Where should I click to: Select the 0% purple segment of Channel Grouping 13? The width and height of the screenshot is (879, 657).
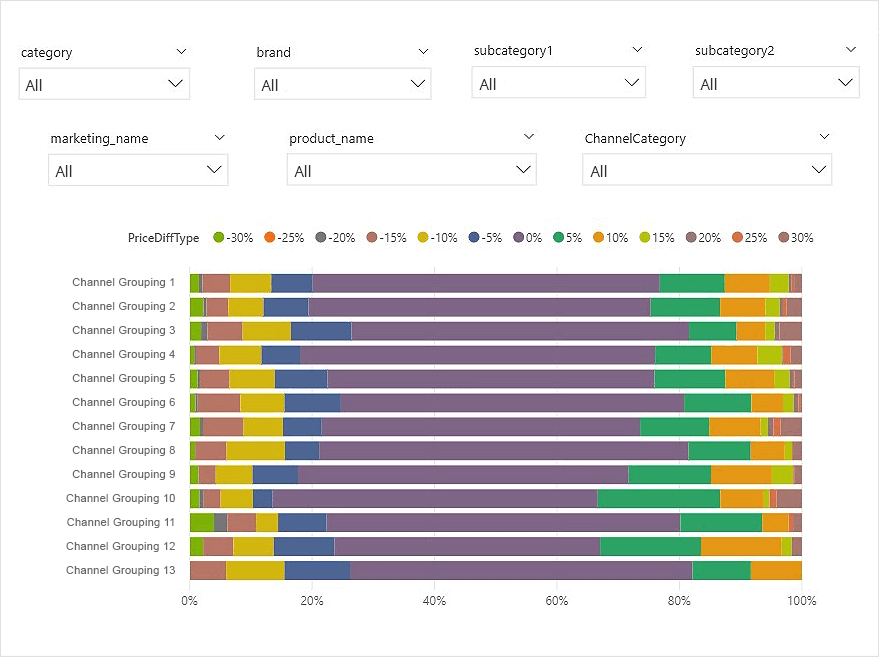[521, 570]
